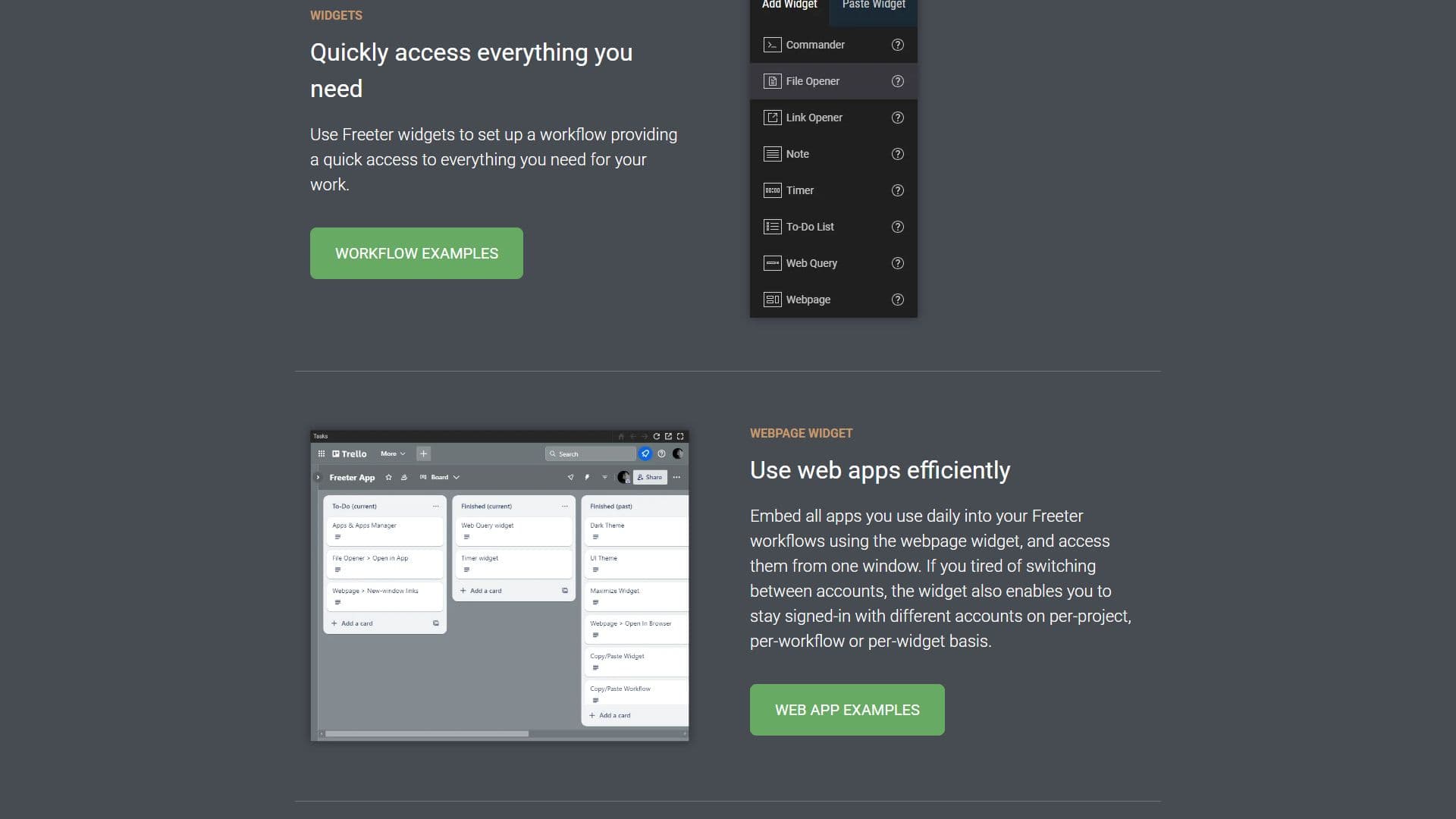Open help for Webpage widget
The height and width of the screenshot is (819, 1456).
tap(898, 300)
